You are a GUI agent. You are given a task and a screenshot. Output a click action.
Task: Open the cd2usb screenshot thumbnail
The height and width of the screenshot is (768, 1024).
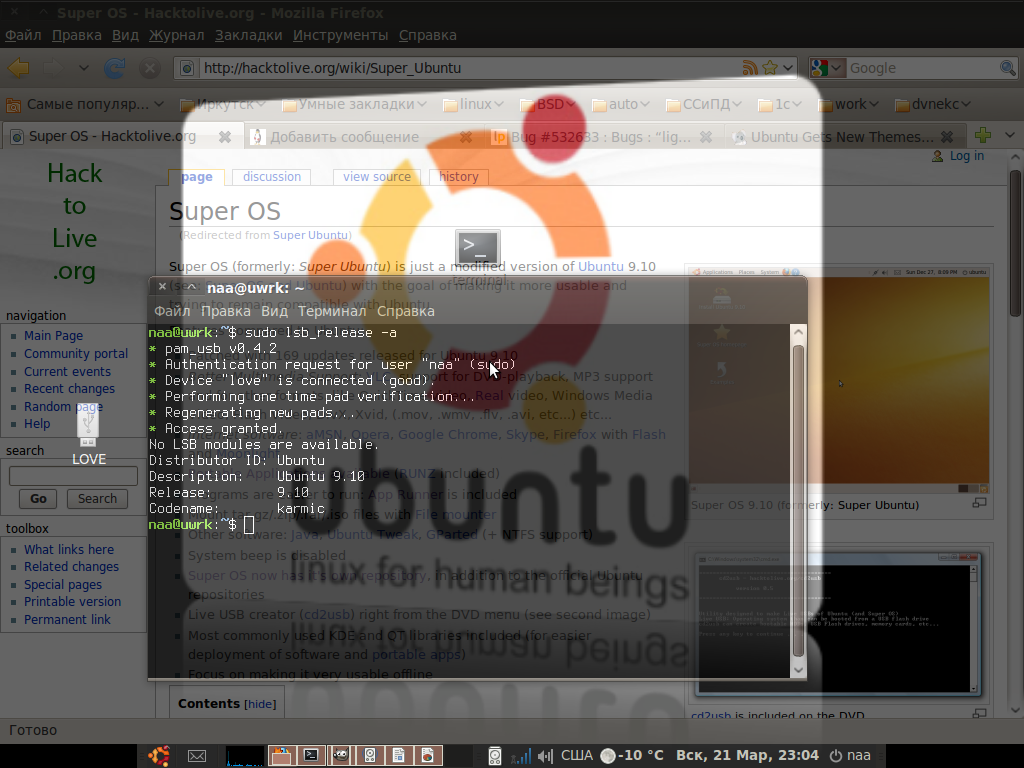[x=839, y=624]
